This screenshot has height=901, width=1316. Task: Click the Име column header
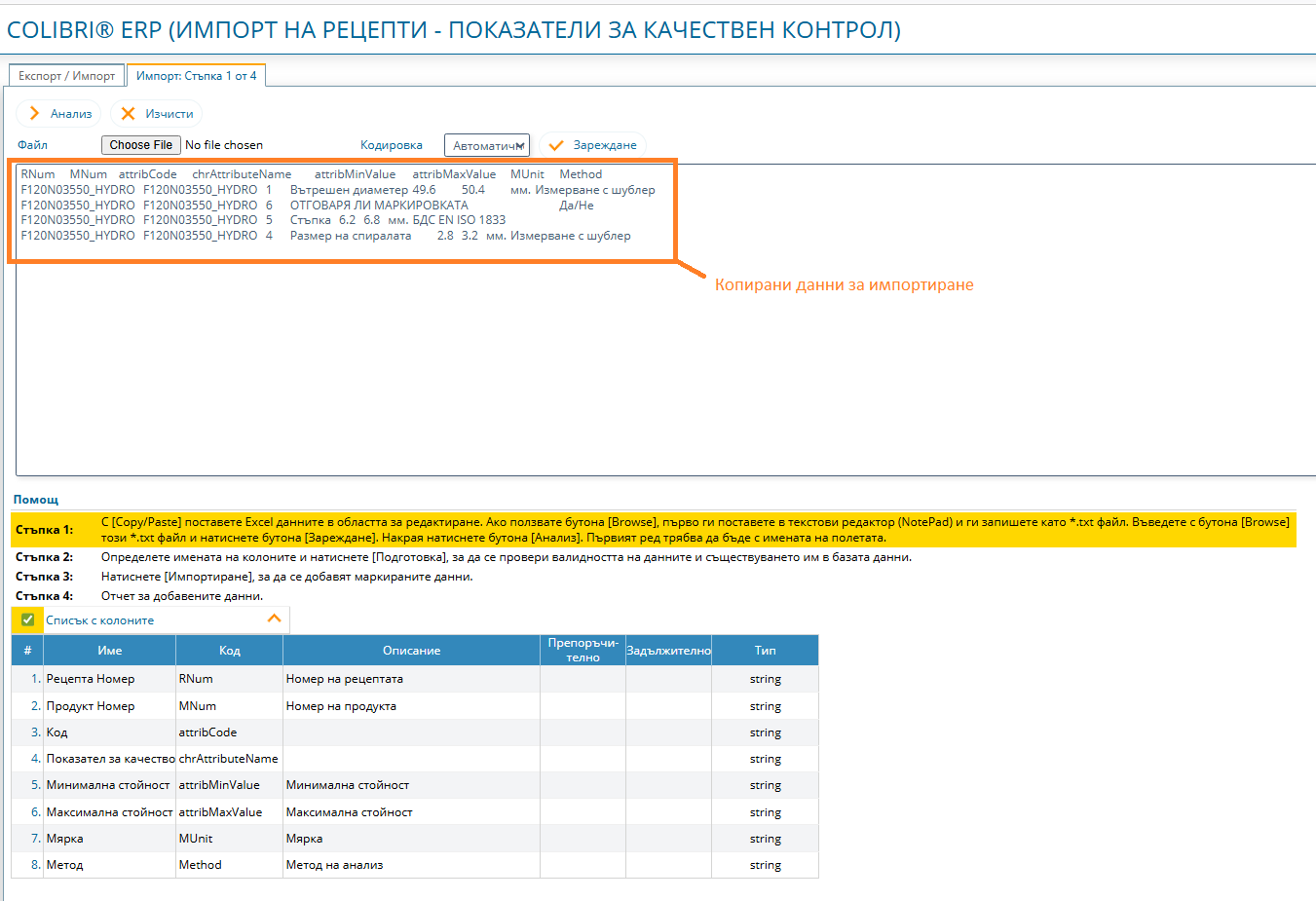(110, 650)
